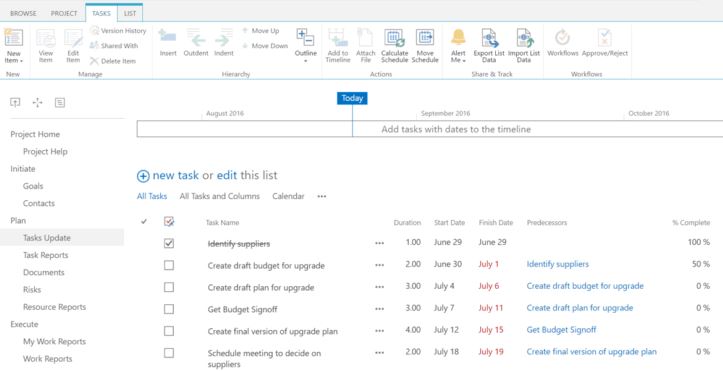Viewport: 723px width, 371px height.
Task: Toggle the select-all checkbox in header
Action: 169,222
